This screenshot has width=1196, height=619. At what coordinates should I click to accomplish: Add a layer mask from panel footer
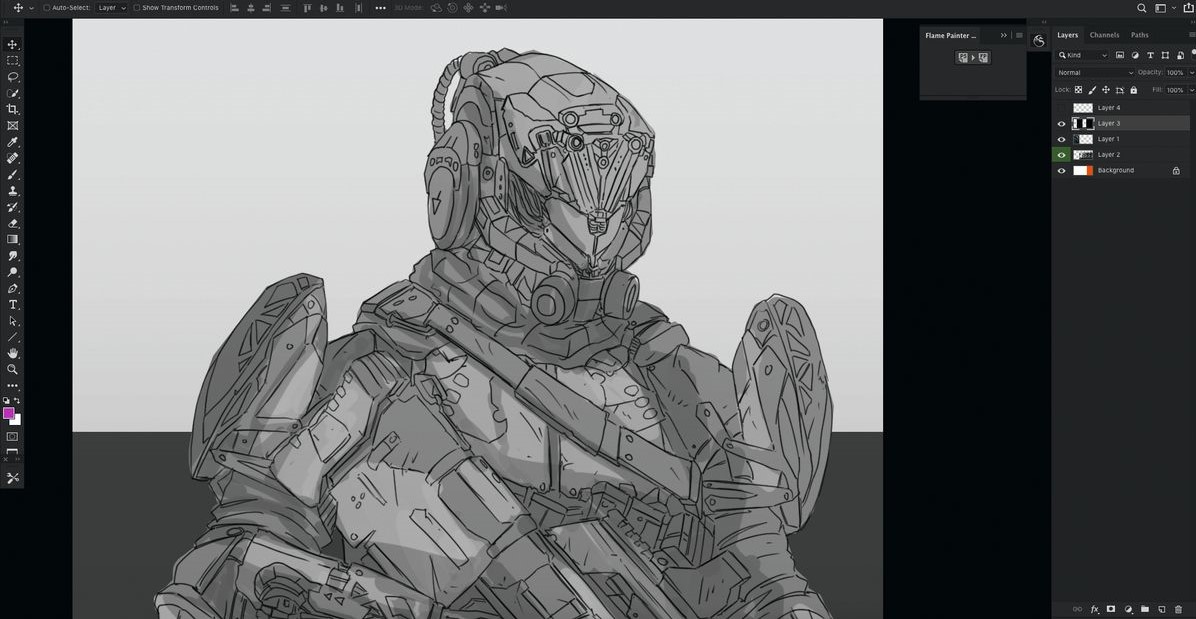1110,609
